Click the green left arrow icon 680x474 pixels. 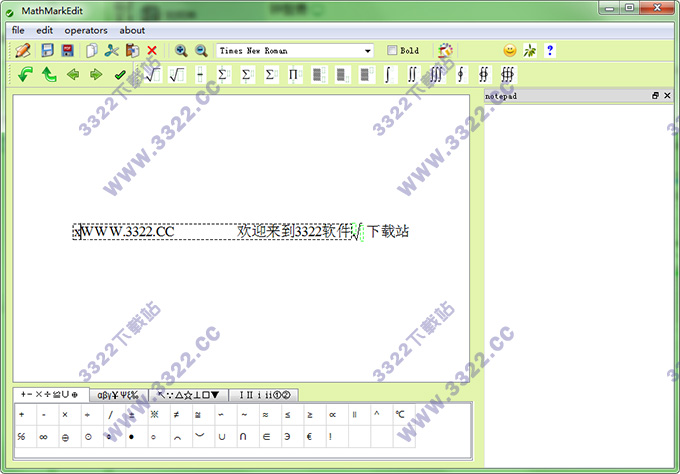tap(73, 75)
